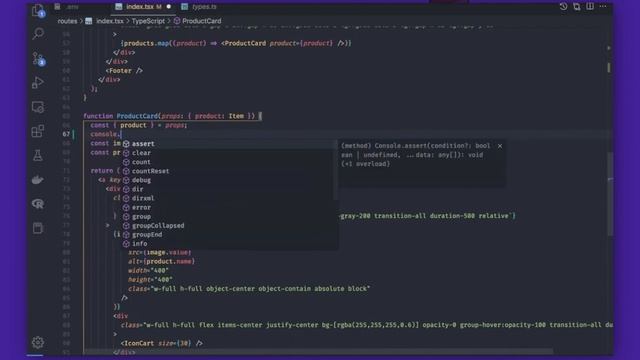Choose countReset from the suggestions
This screenshot has width=640, height=360.
[x=229, y=171]
